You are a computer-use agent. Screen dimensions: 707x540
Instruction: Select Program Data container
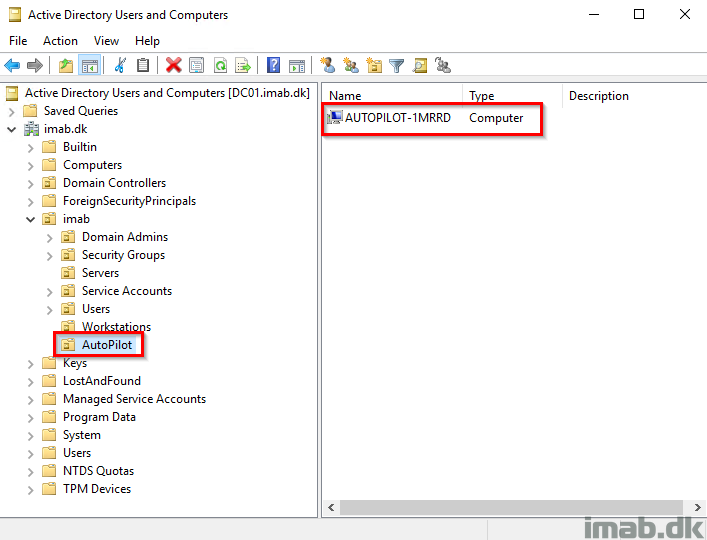point(99,417)
